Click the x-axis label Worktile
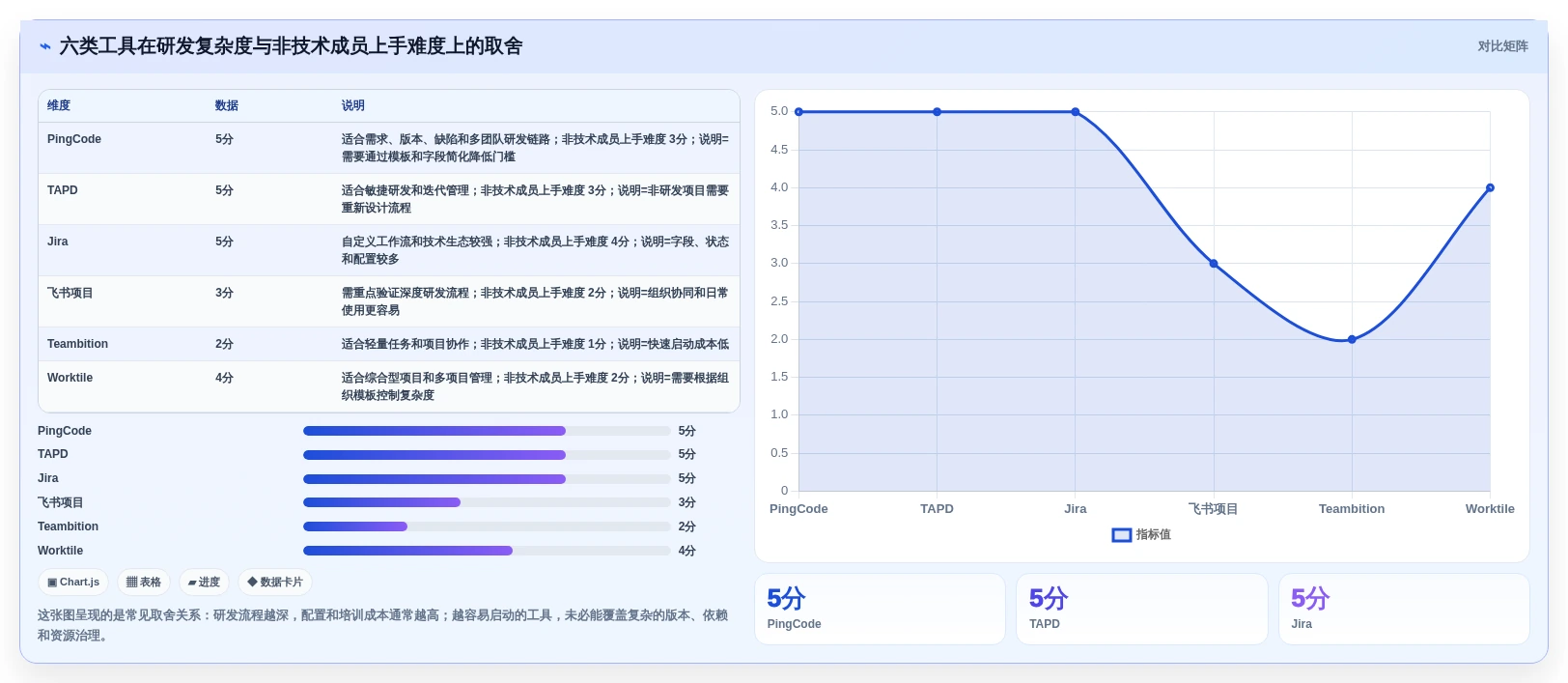The image size is (1568, 683). [1490, 509]
